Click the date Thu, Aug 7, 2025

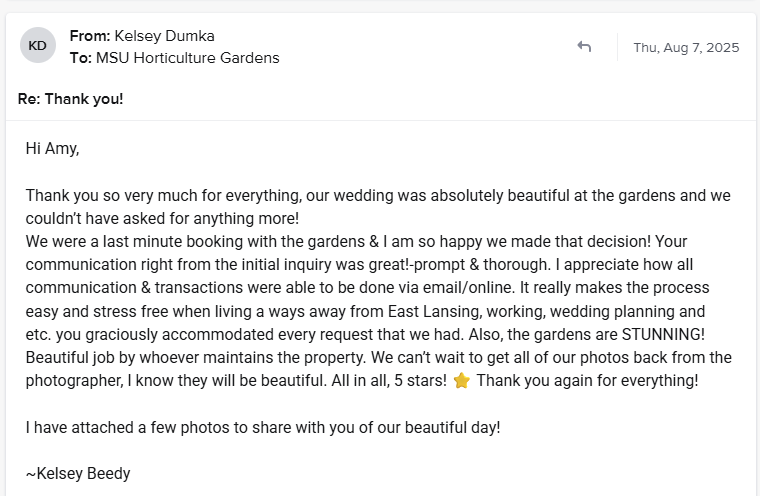coord(686,47)
